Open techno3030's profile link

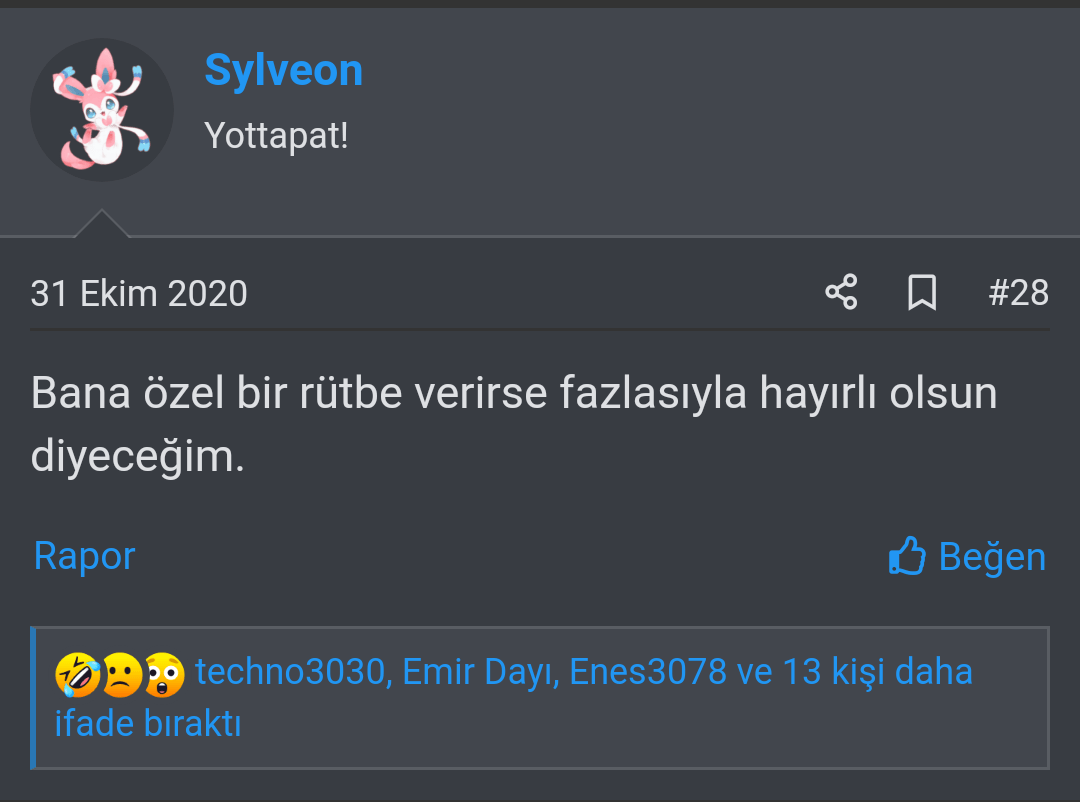point(290,672)
